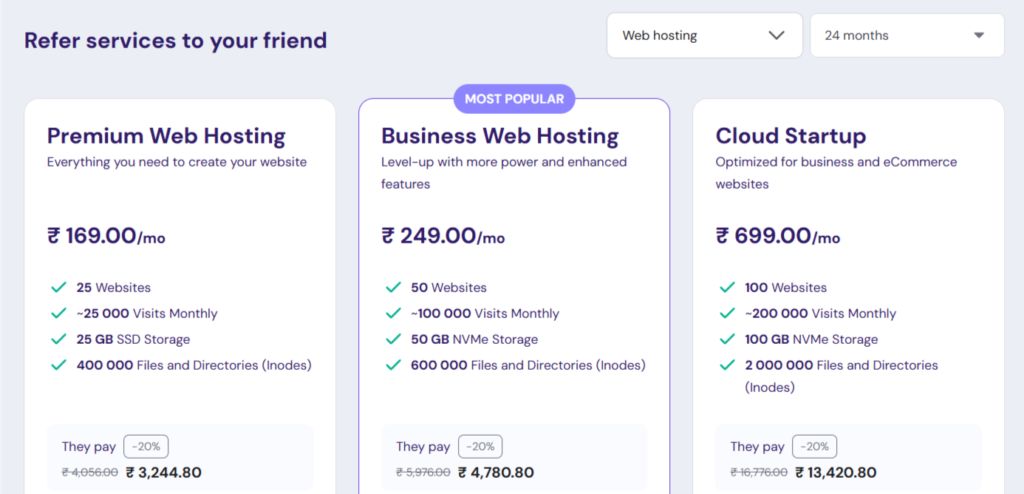Screen dimensions: 1024x494
Task: Click the ₹ 249.00/mo price
Action: pyautogui.click(x=443, y=237)
